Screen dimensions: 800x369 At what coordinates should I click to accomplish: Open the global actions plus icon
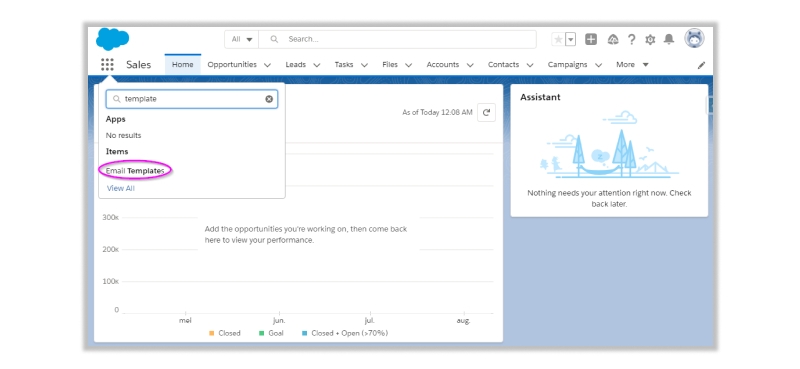tap(591, 39)
